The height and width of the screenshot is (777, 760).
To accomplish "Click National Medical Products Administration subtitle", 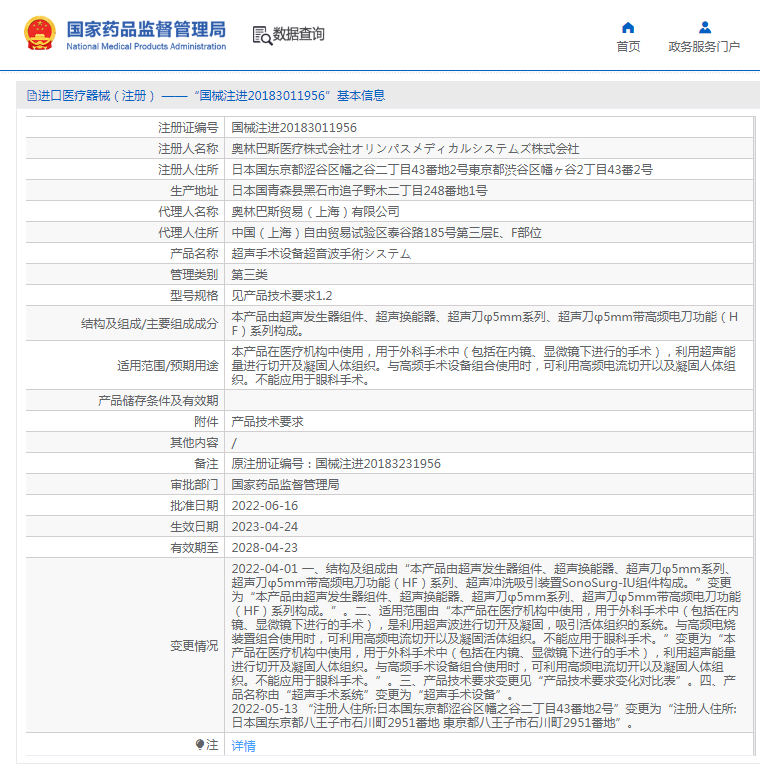I will tap(146, 47).
